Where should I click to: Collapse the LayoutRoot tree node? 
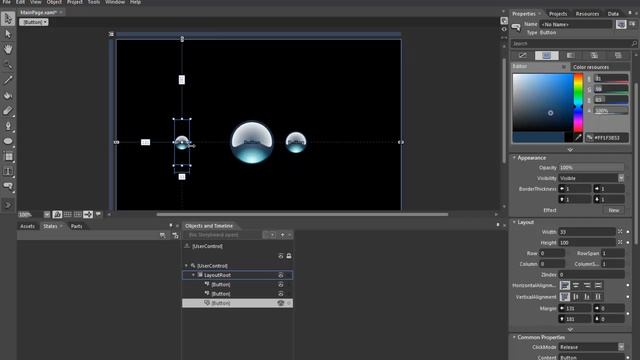point(193,275)
